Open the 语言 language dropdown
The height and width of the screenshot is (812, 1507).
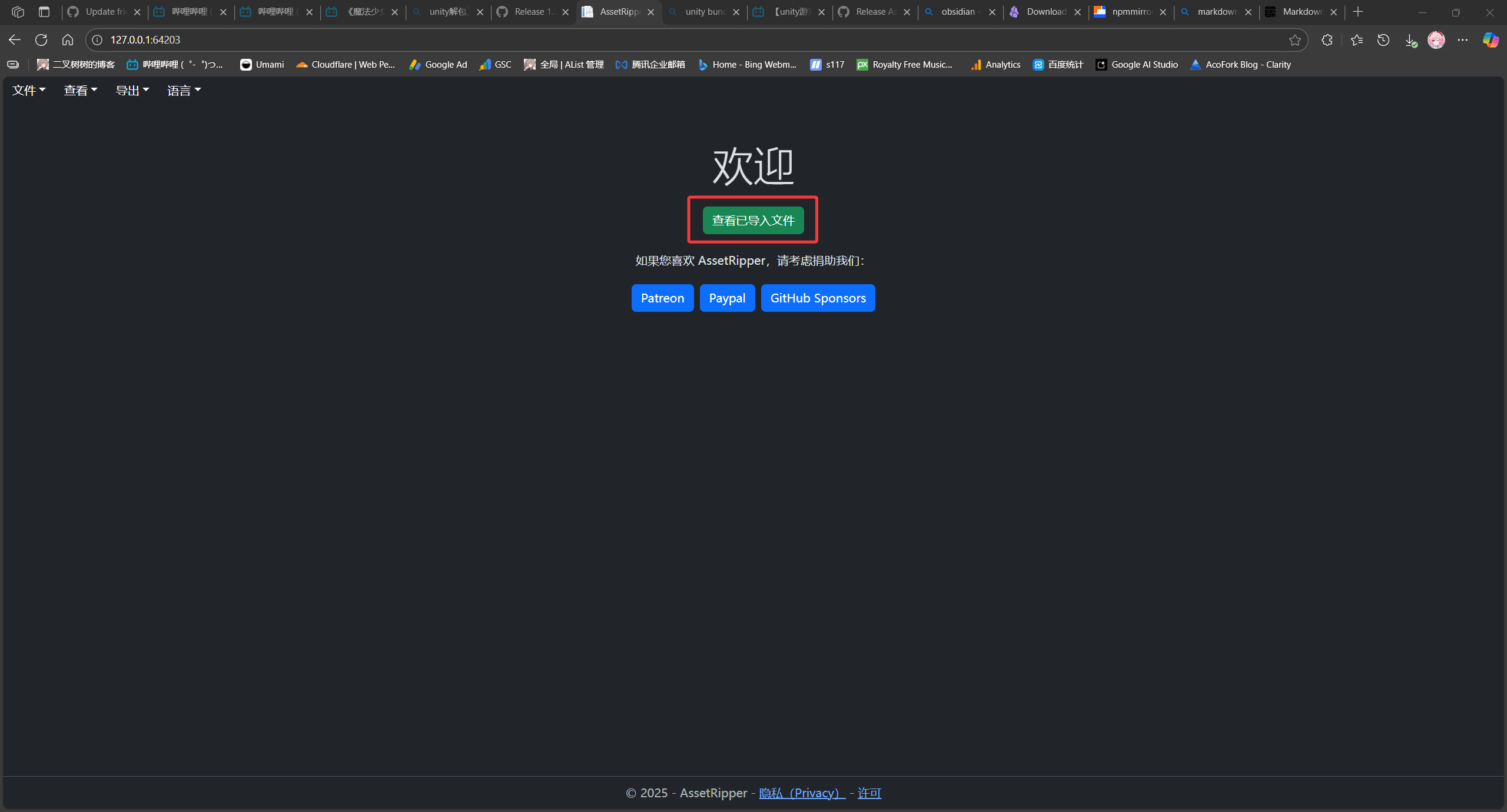coord(184,91)
